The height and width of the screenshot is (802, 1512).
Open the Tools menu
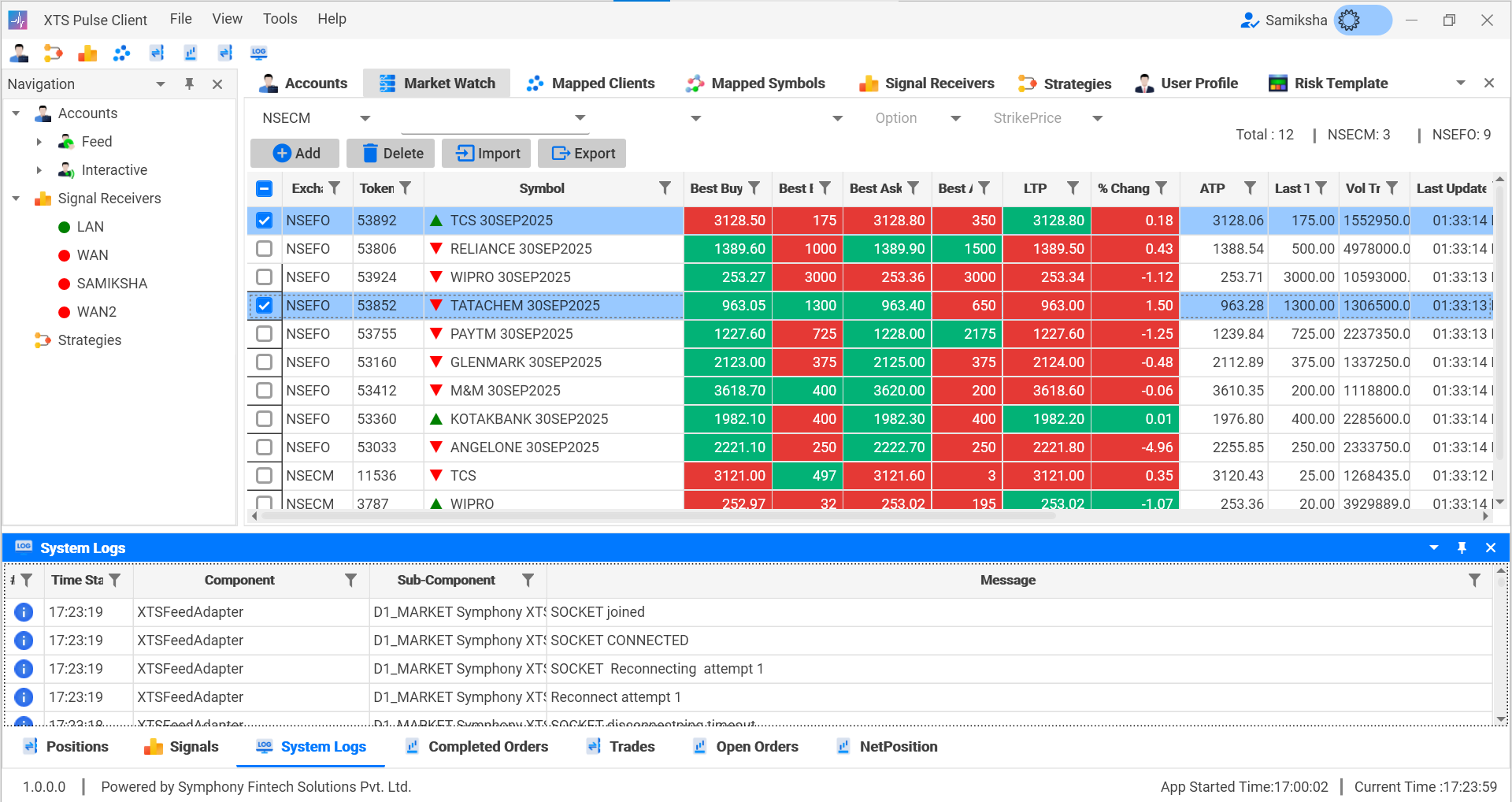(280, 19)
